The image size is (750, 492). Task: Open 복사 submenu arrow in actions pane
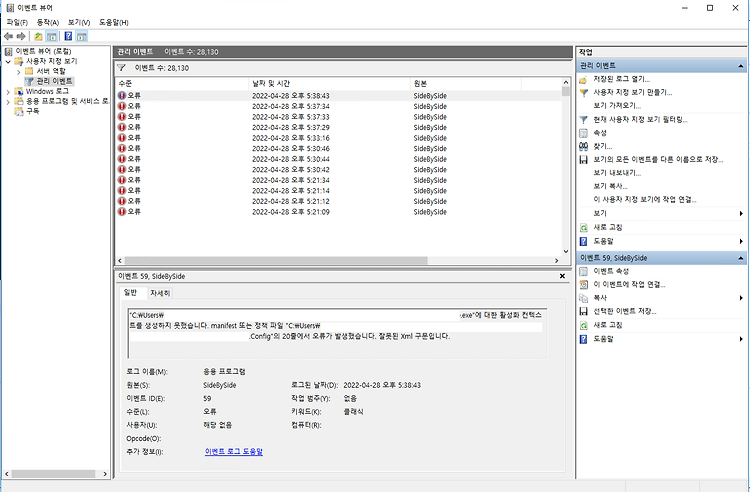click(x=741, y=298)
